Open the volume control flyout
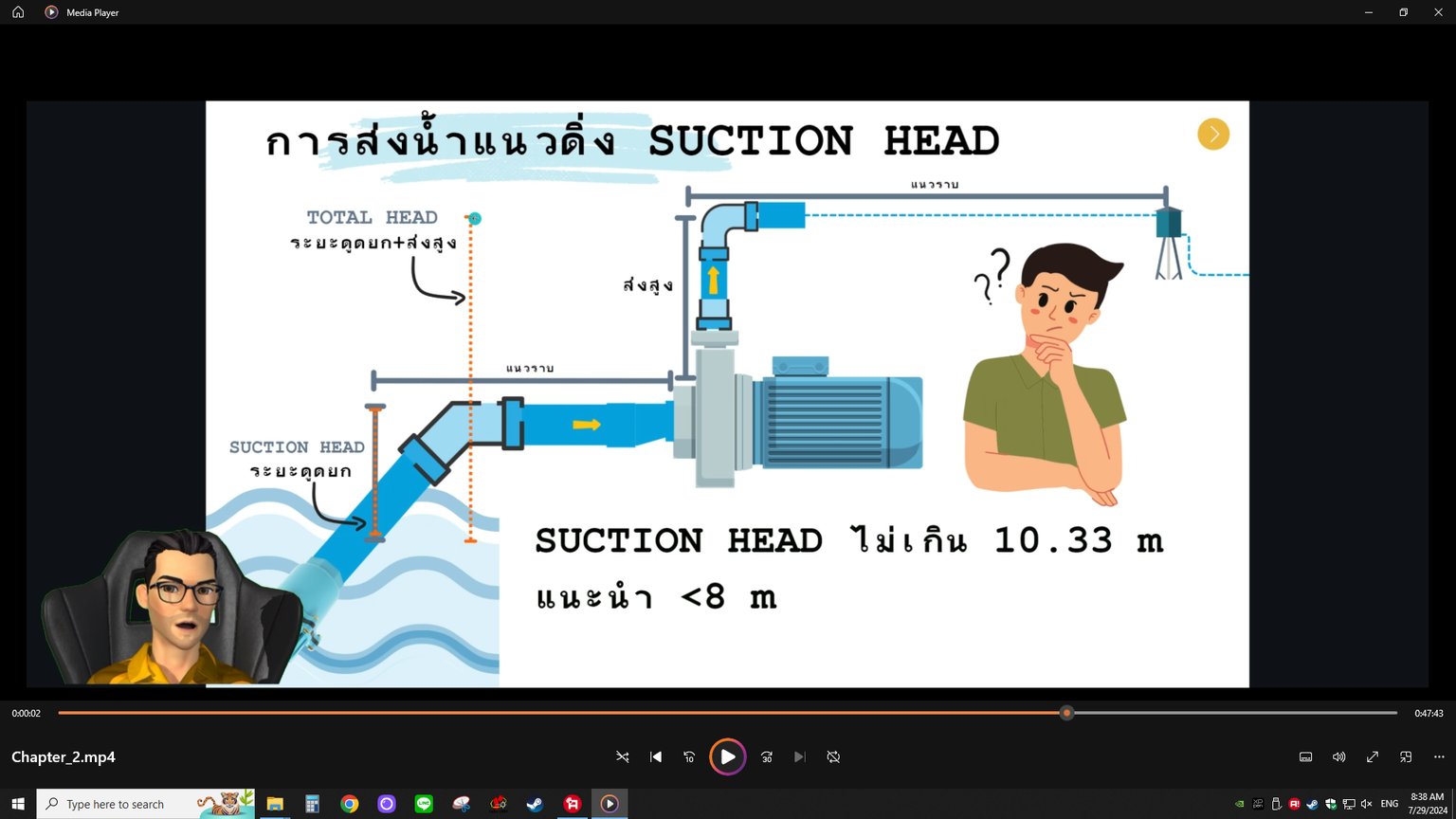Image resolution: width=1456 pixels, height=819 pixels. (x=1338, y=757)
